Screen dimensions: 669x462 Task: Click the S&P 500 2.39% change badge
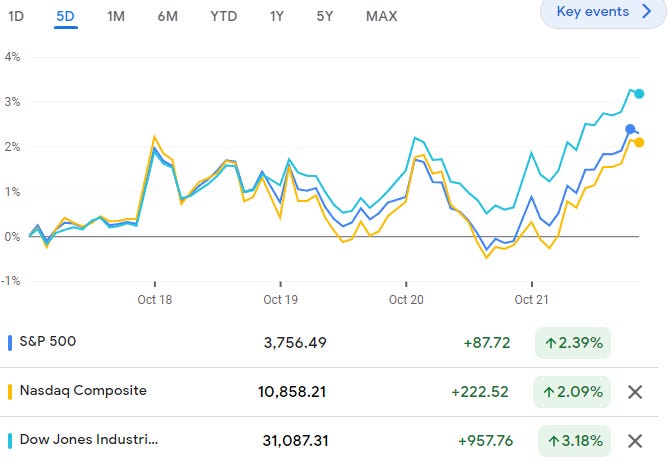(x=573, y=343)
